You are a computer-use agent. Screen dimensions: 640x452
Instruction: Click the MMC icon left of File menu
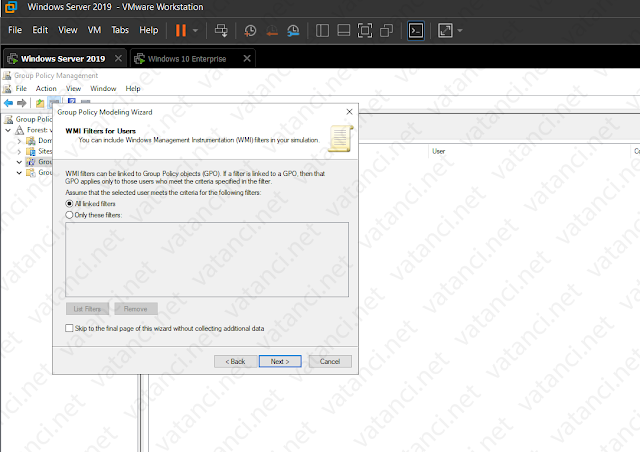click(7, 89)
